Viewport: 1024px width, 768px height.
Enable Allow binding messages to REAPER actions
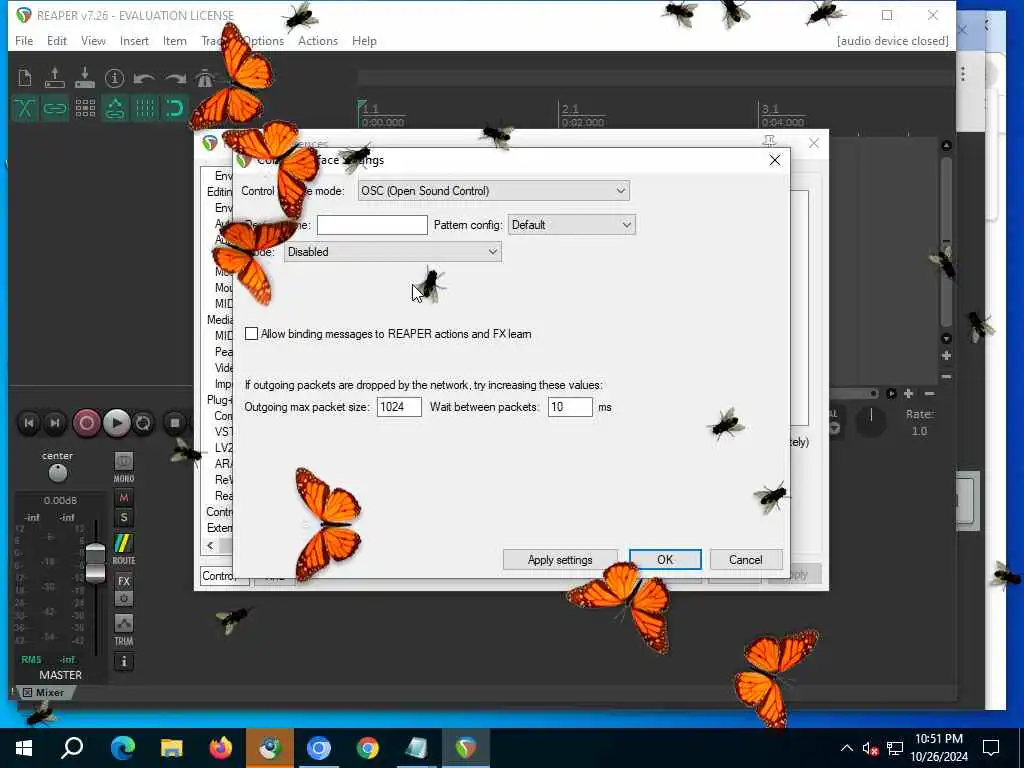[x=251, y=334]
